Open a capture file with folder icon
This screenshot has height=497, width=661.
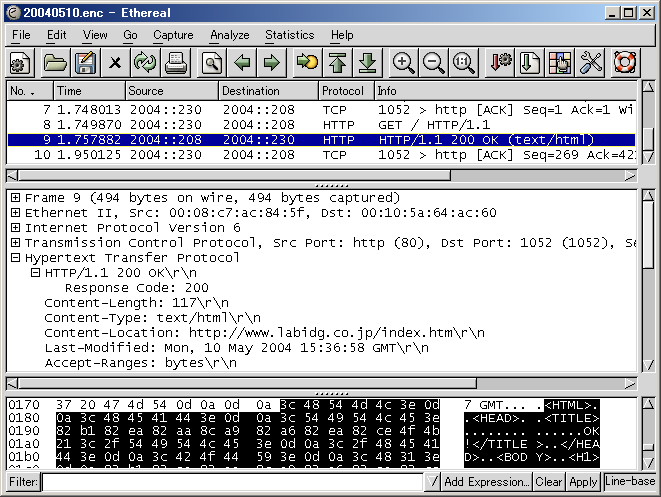tap(54, 63)
